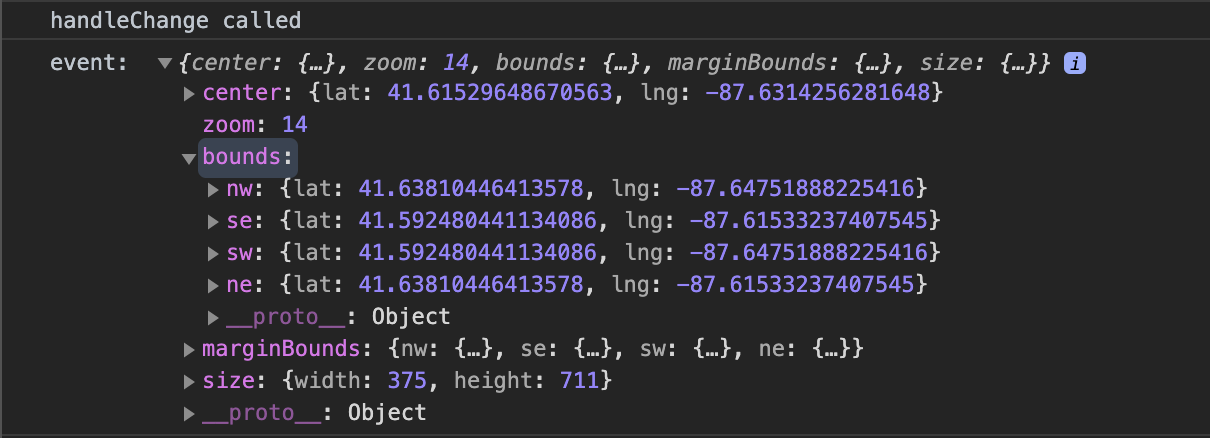The height and width of the screenshot is (438, 1210).
Task: Click the zoom: 14 property row
Action: pos(254,125)
